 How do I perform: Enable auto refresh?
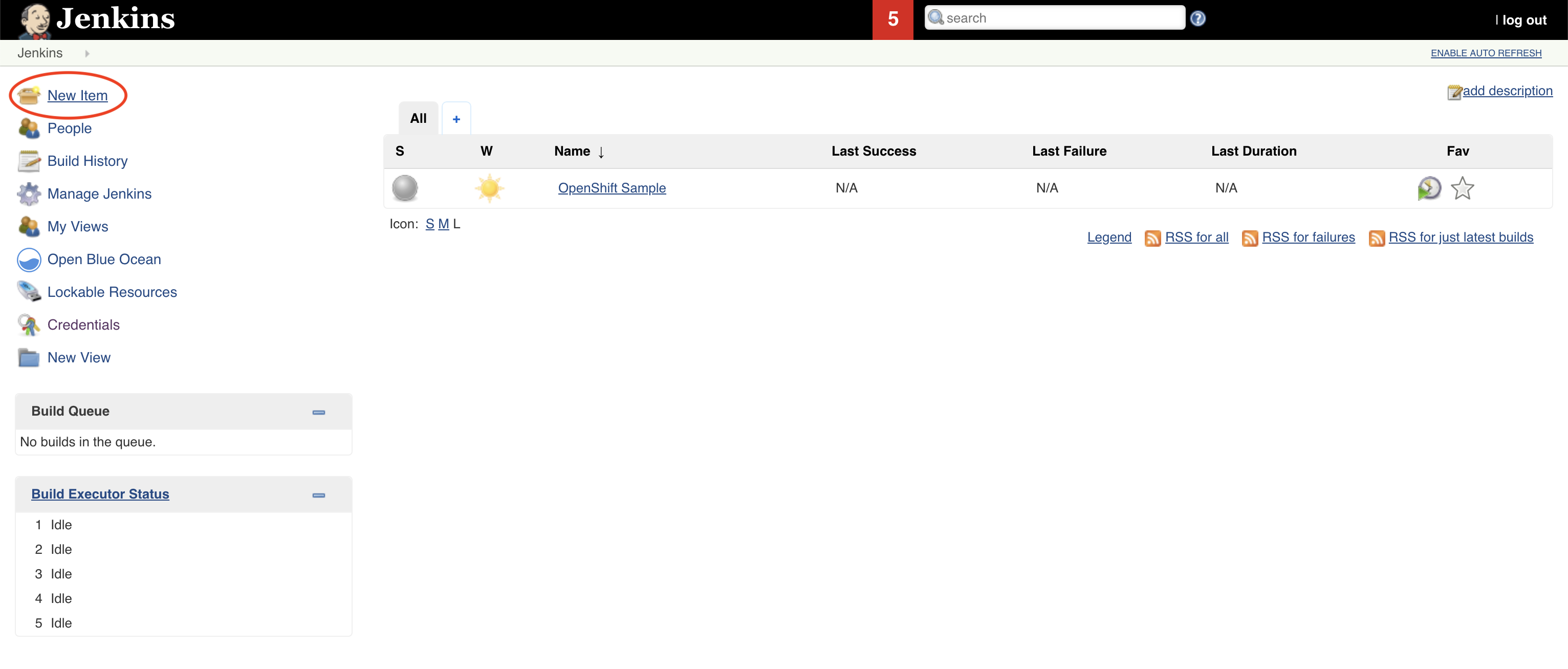(1486, 53)
